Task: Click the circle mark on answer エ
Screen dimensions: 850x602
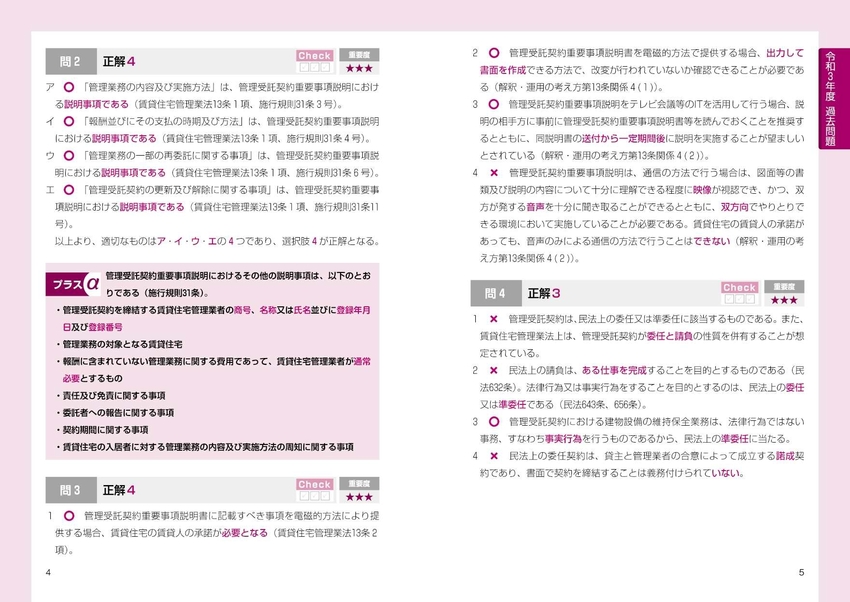Action: (x=69, y=190)
